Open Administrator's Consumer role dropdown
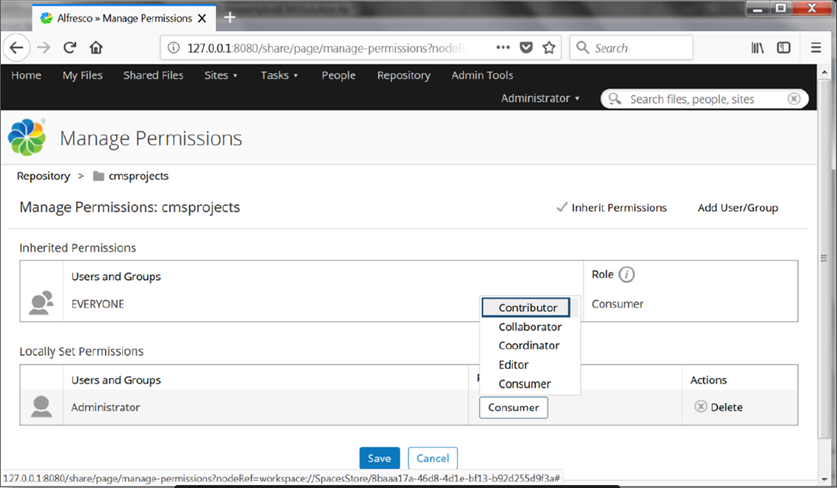Viewport: 837px width, 488px height. coord(513,407)
